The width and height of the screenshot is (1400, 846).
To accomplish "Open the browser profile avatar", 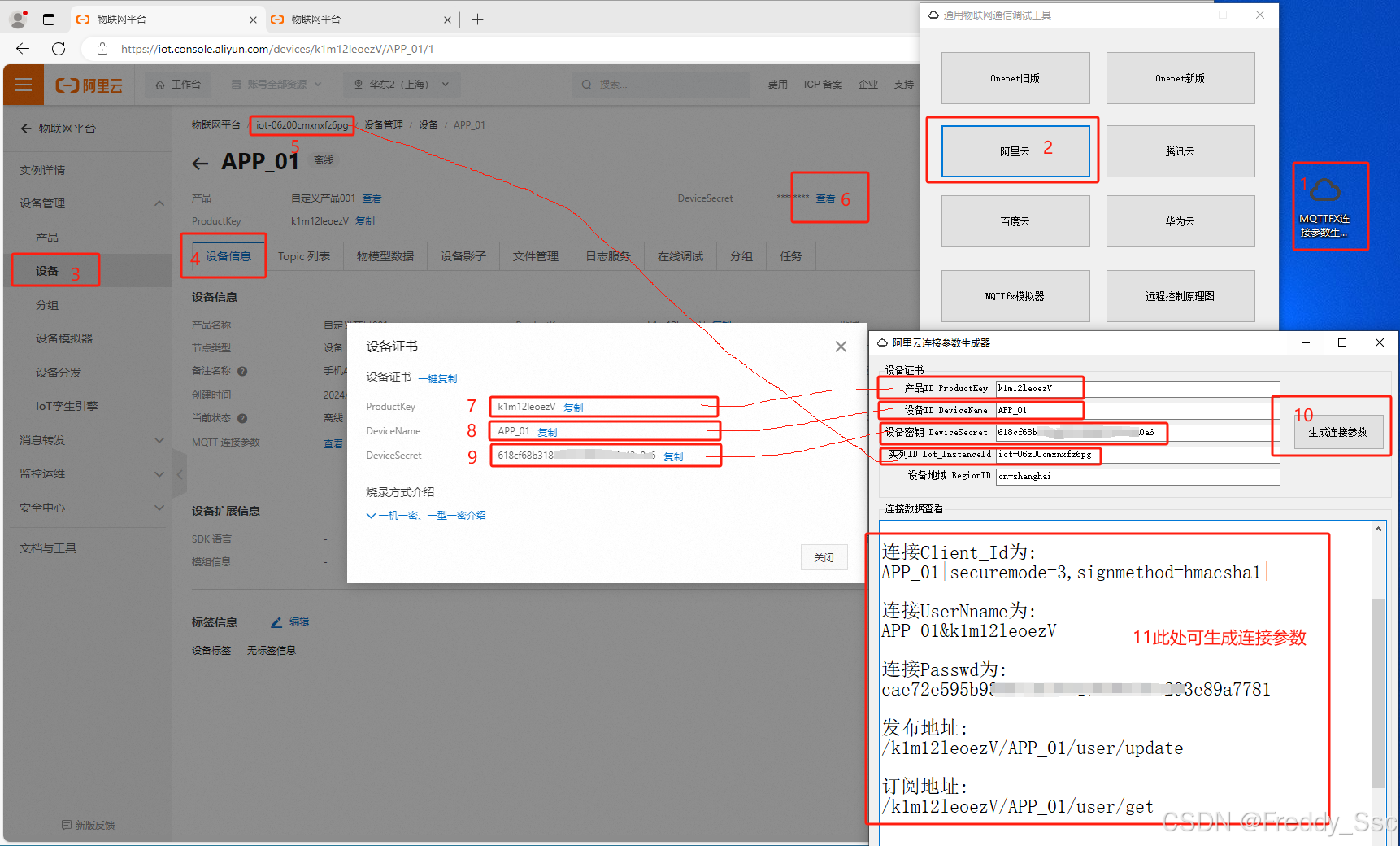I will [x=19, y=19].
